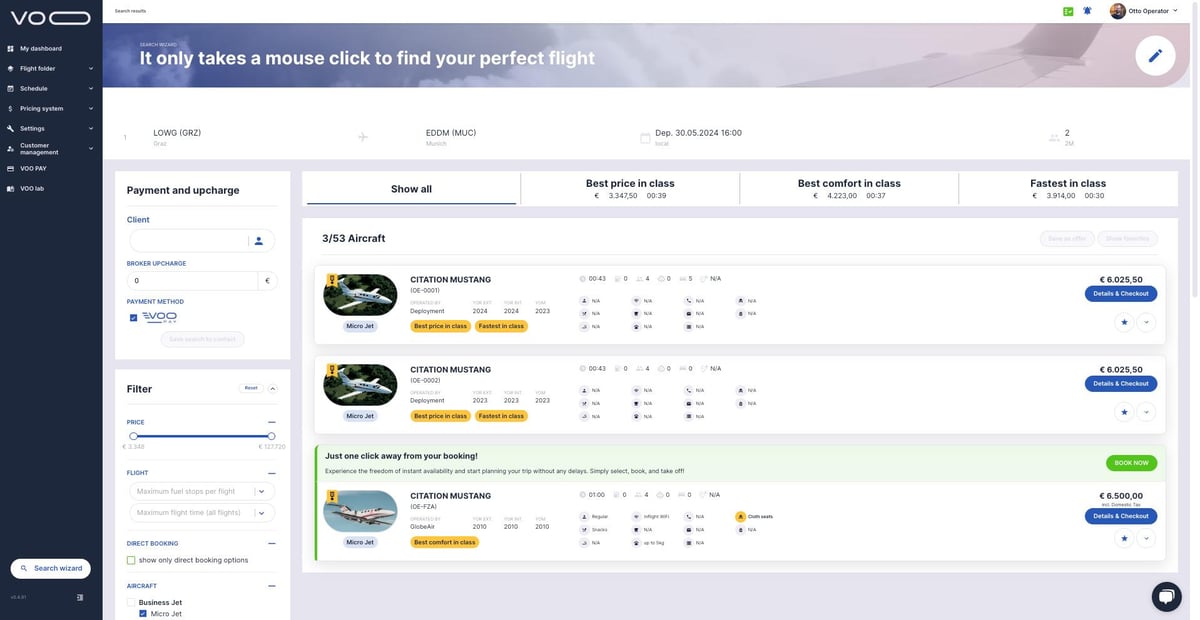Collapse the sidebar using bottom menu icon
This screenshot has height=620, width=1200.
tap(80, 597)
